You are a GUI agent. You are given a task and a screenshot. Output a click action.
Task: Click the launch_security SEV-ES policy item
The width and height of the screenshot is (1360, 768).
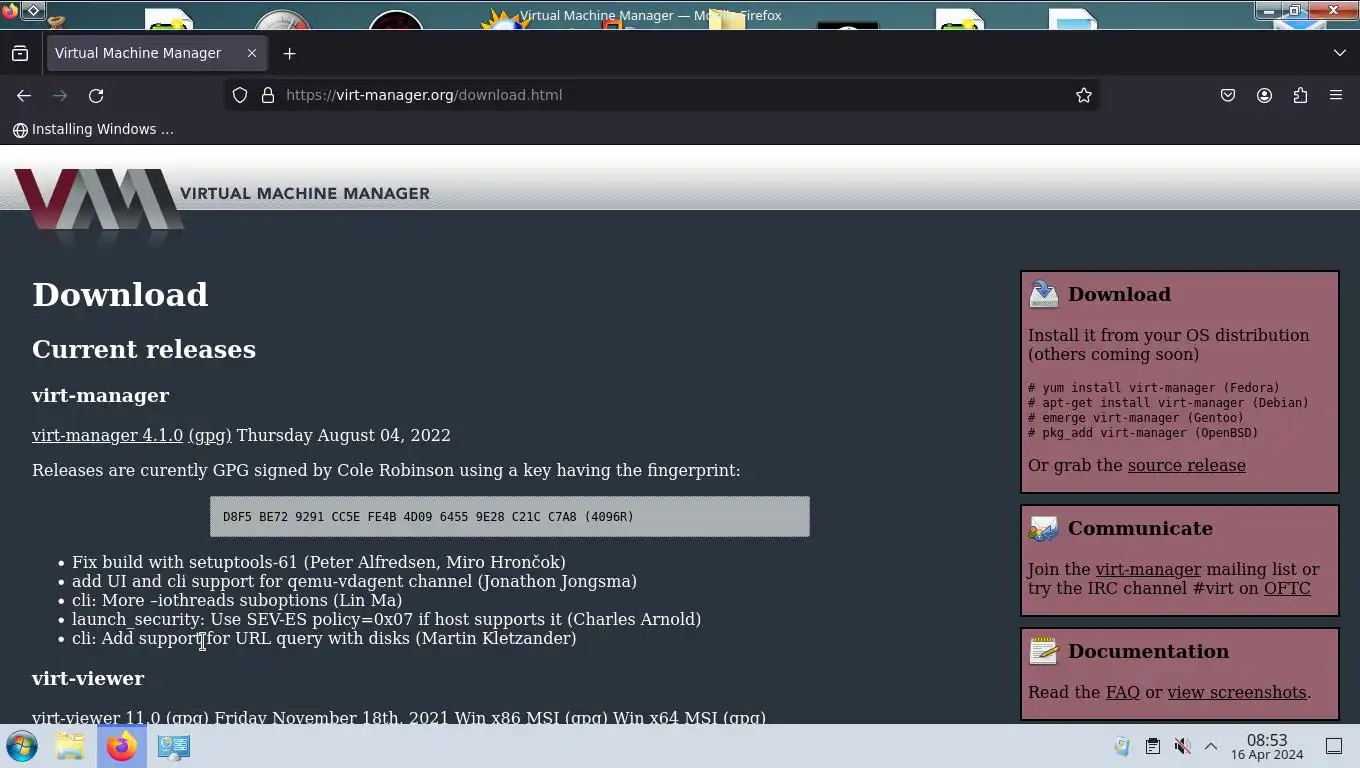click(386, 619)
